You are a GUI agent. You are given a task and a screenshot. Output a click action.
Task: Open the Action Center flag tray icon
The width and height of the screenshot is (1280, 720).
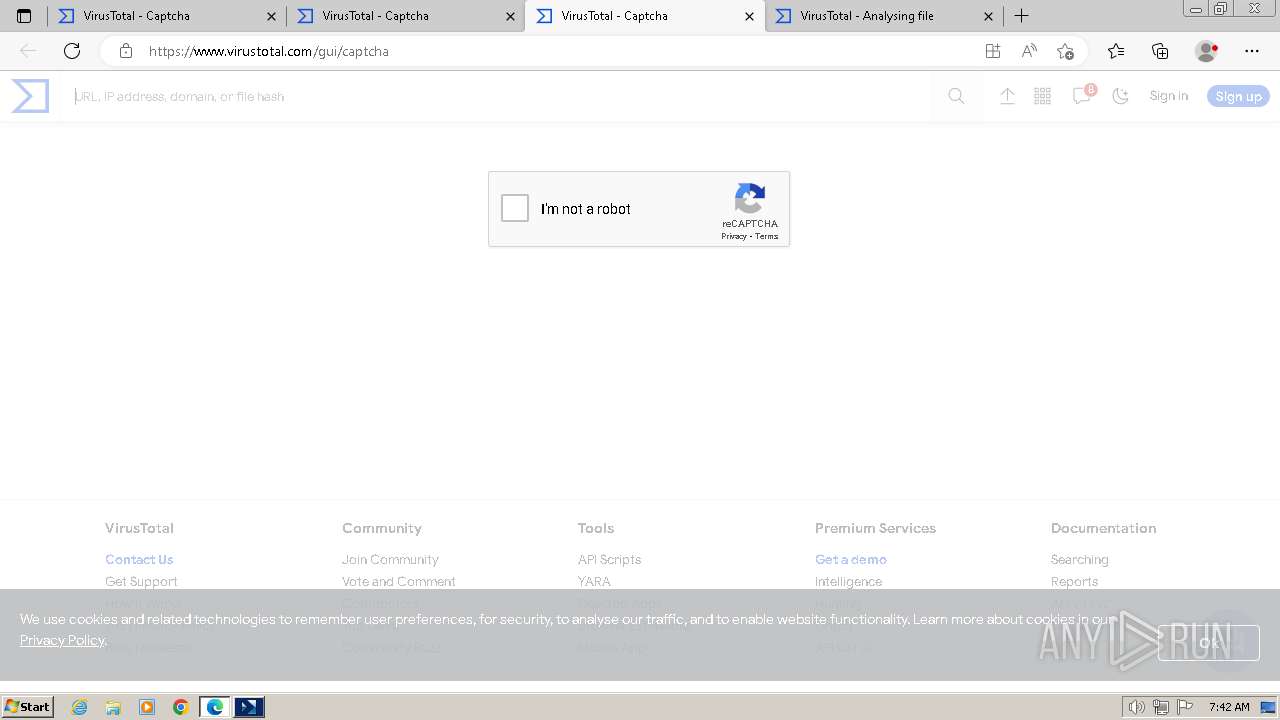[1185, 707]
